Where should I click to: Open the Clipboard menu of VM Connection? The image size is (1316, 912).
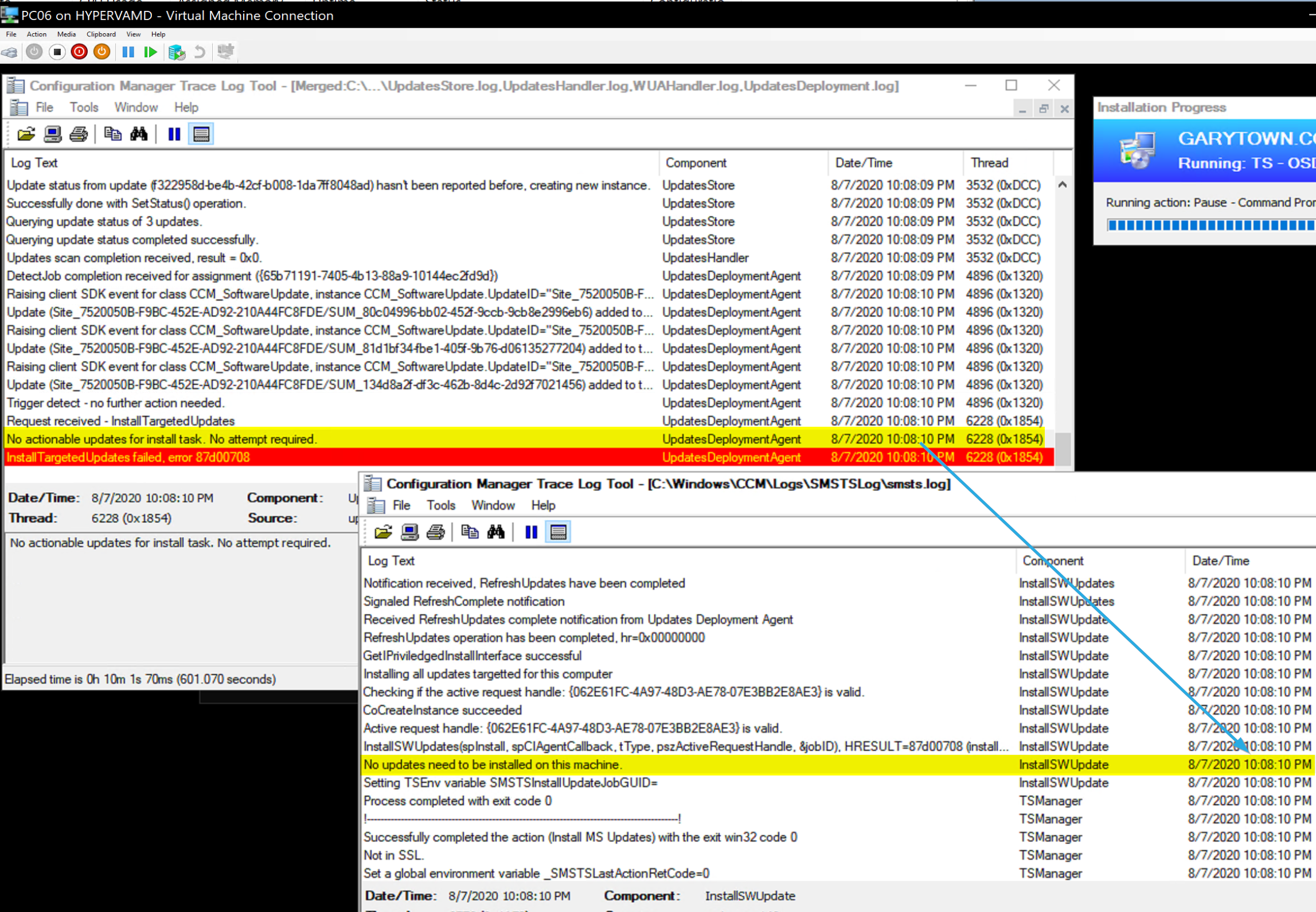click(101, 34)
